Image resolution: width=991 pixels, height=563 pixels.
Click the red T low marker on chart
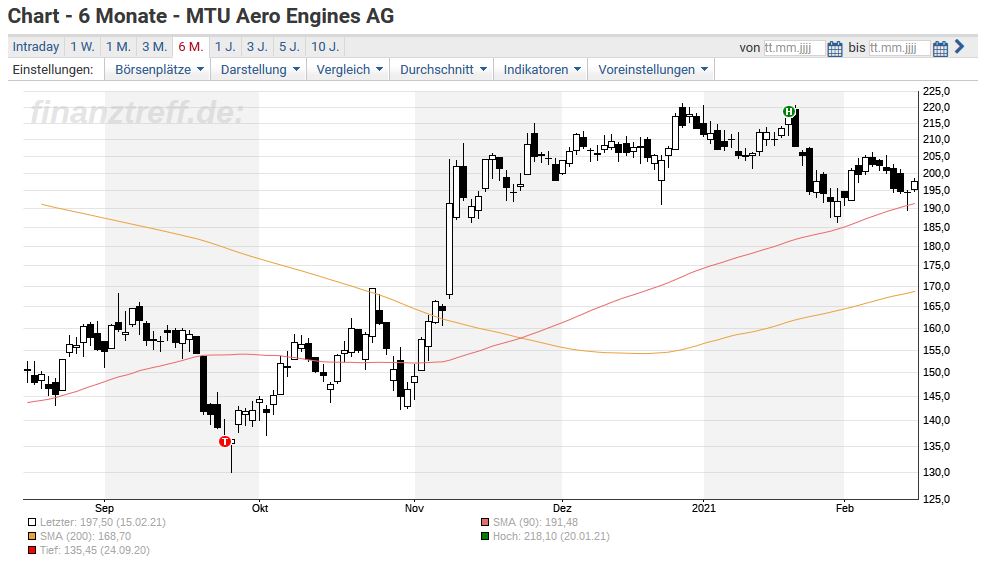click(x=224, y=442)
